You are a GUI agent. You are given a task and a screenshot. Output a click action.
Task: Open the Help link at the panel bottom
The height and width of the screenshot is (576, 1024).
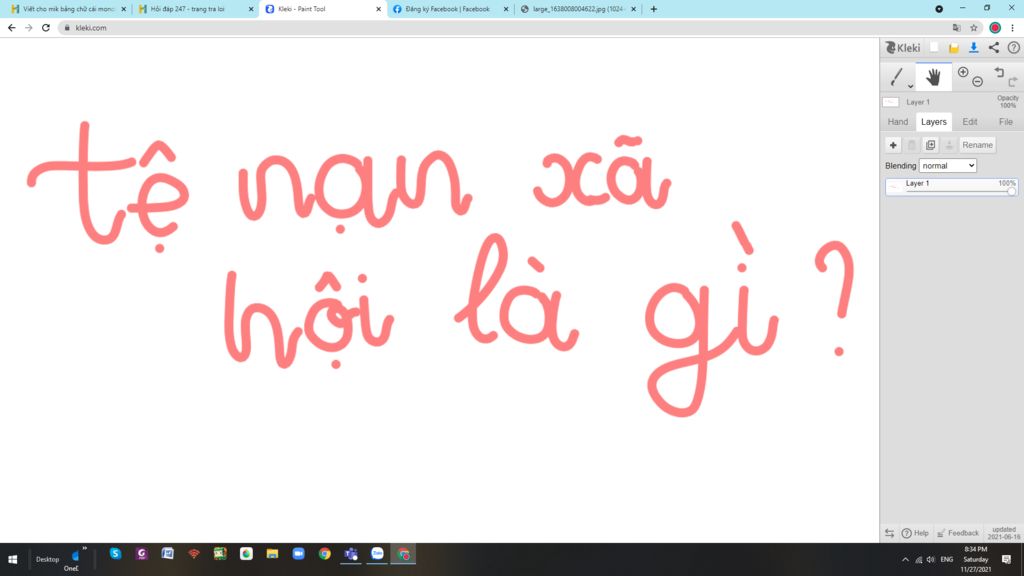[x=916, y=533]
